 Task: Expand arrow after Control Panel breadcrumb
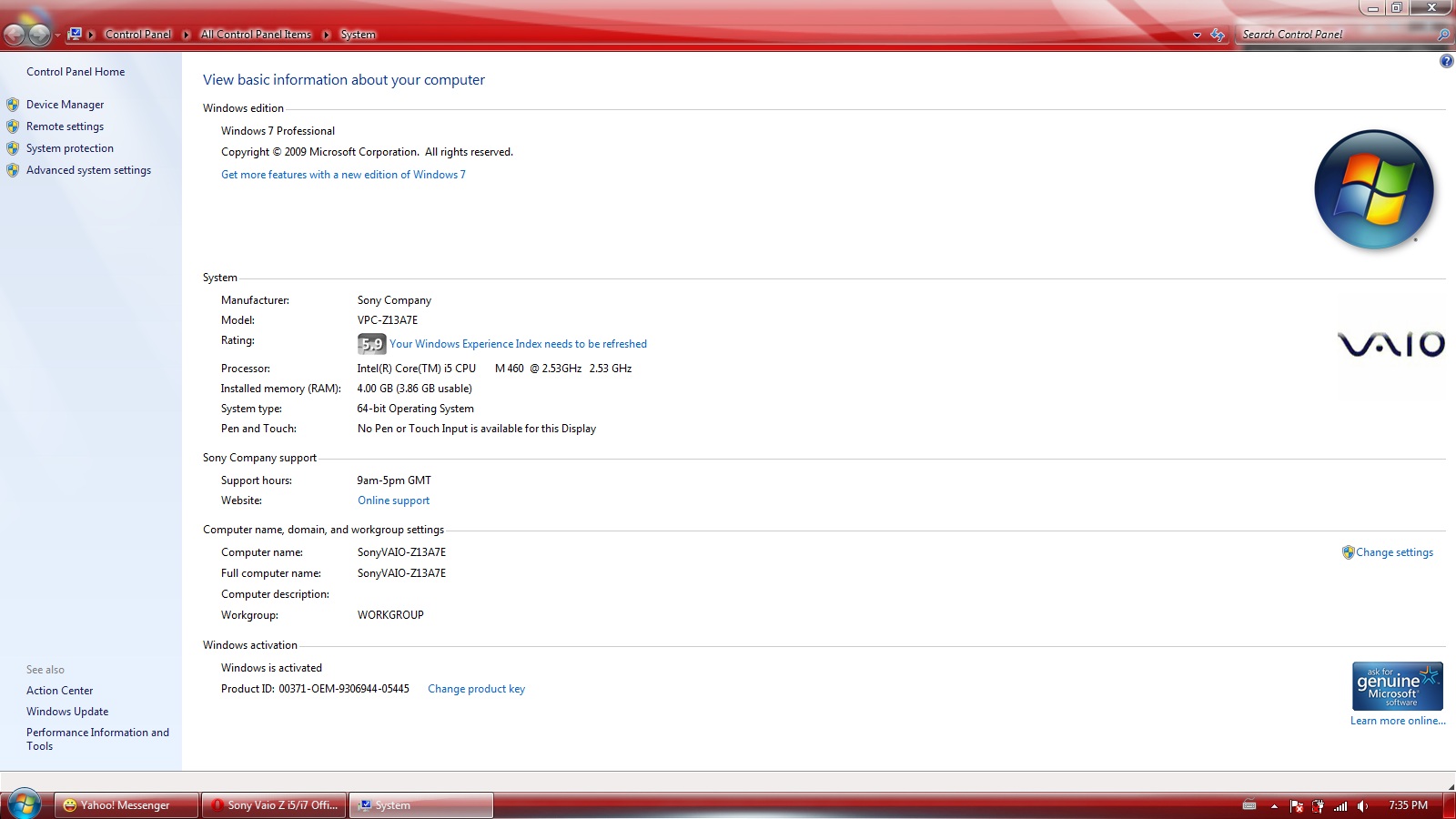click(187, 35)
